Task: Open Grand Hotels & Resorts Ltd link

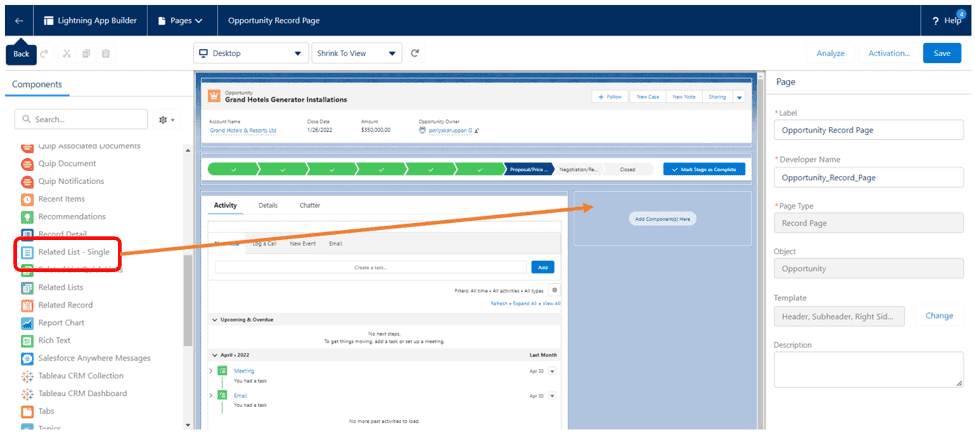Action: [x=243, y=131]
